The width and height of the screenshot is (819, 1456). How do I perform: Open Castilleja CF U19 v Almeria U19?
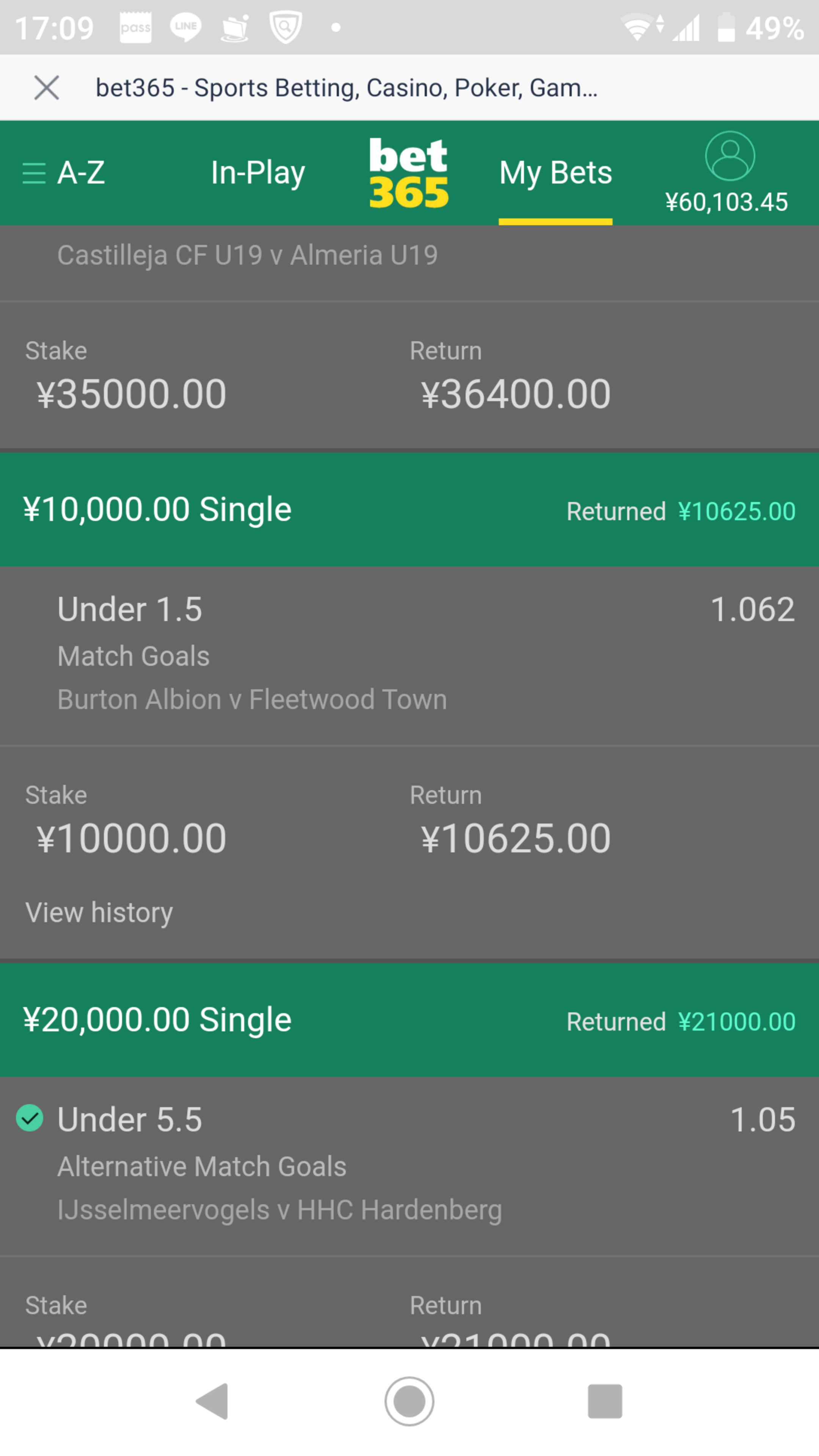pos(248,256)
